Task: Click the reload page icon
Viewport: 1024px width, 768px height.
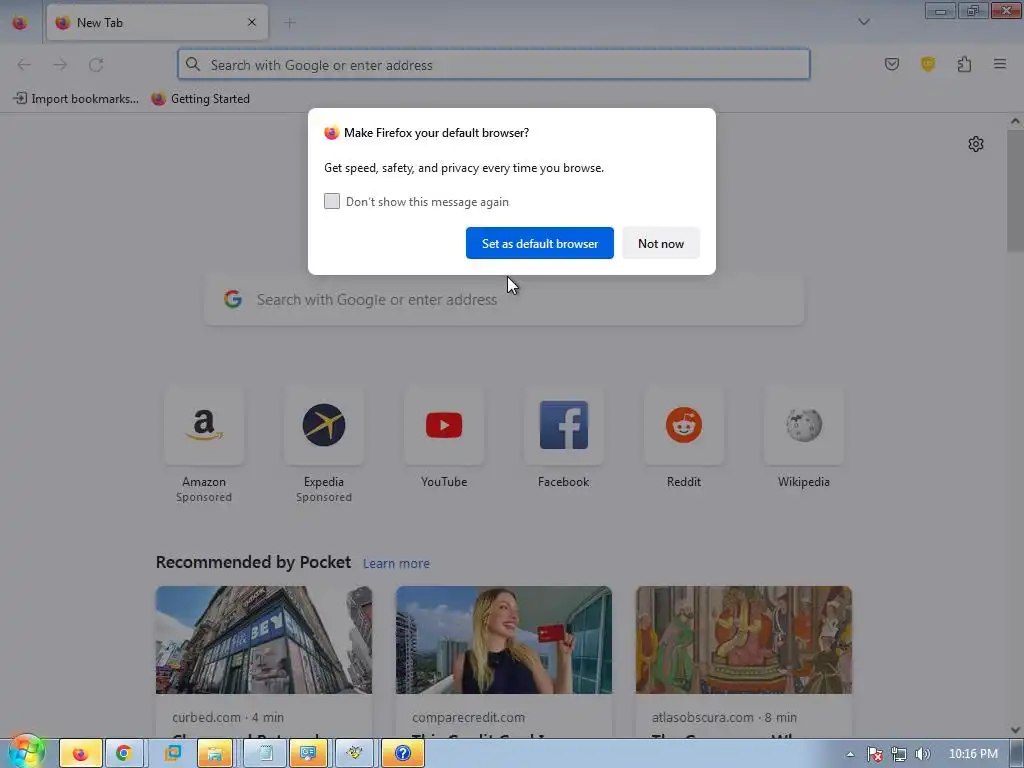Action: [x=96, y=65]
